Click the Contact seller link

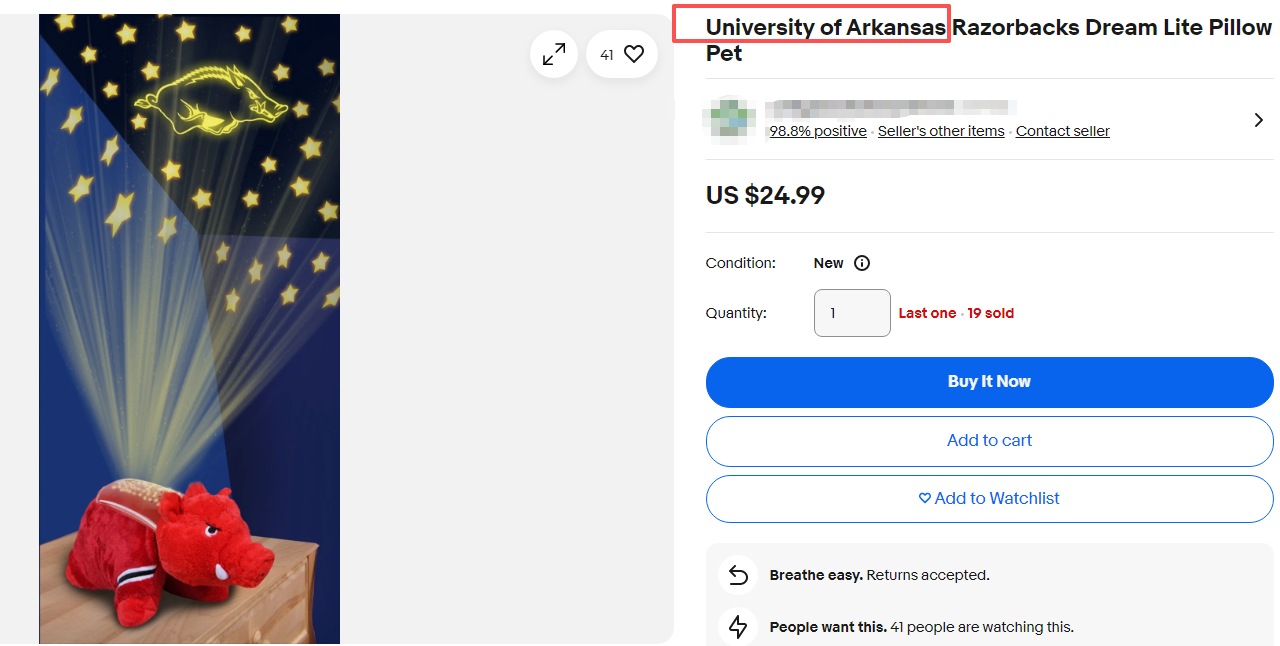[x=1063, y=131]
